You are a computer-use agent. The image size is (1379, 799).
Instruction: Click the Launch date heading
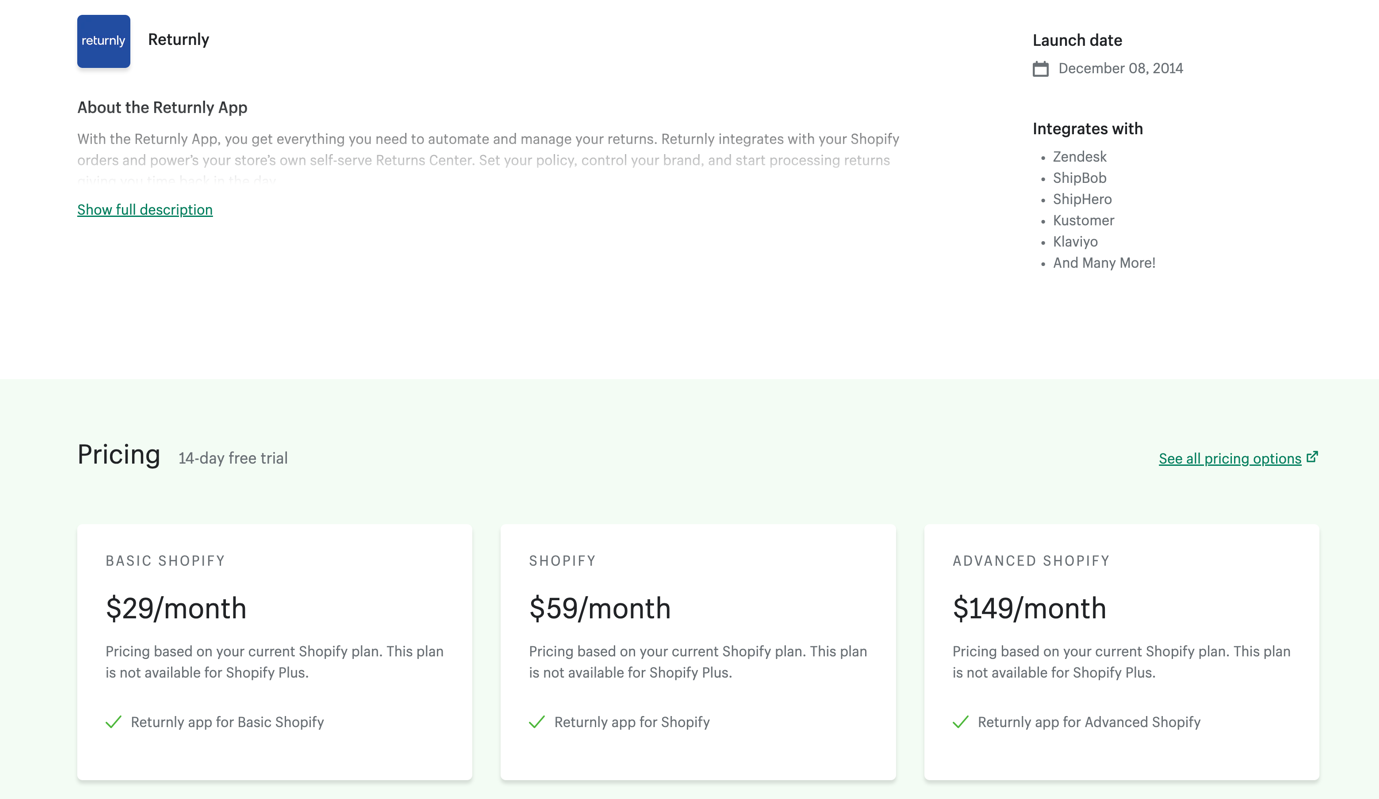(x=1077, y=41)
